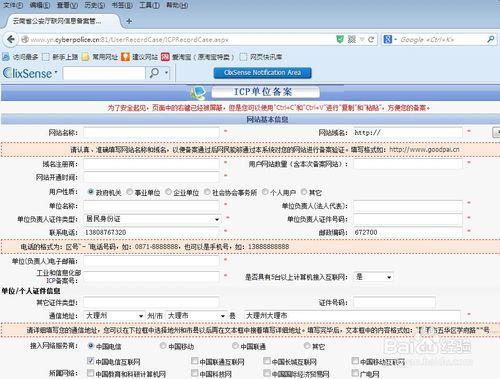
Task: Click the 网站名称 input field
Action: [151, 132]
